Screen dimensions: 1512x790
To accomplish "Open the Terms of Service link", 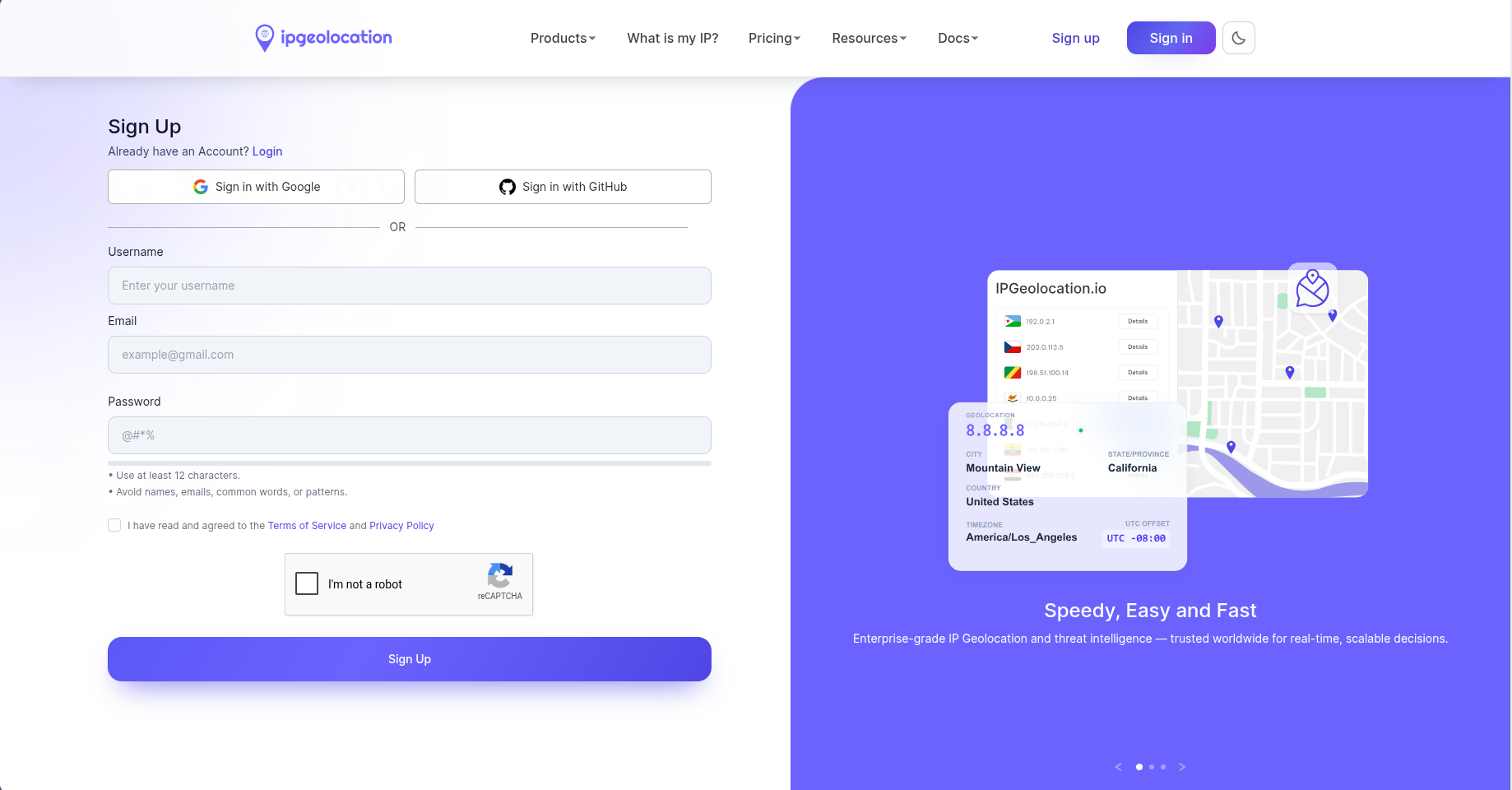I will coord(307,526).
